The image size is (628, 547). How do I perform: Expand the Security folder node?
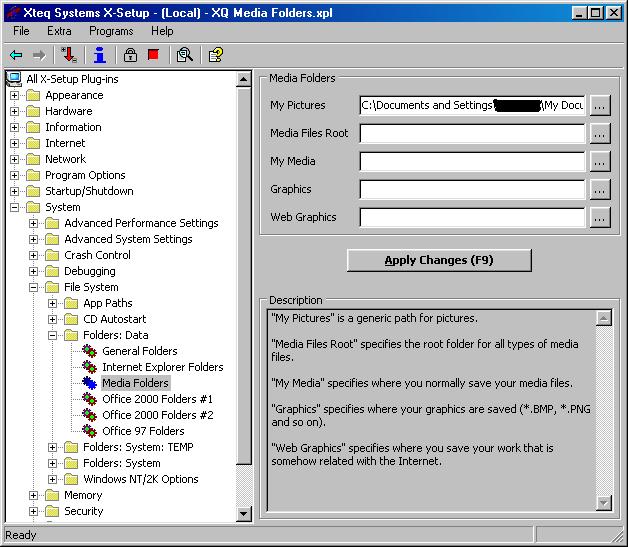click(34, 511)
